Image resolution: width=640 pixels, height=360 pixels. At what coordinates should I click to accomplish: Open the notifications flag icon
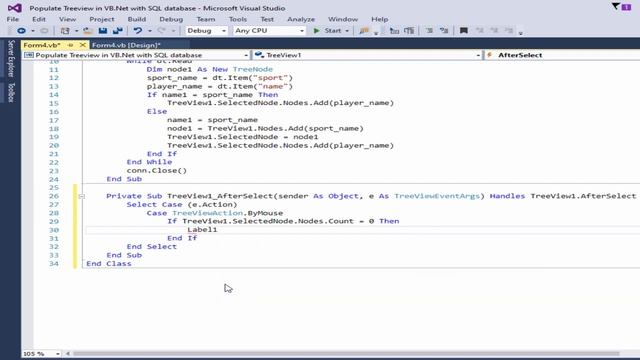pos(616,6)
